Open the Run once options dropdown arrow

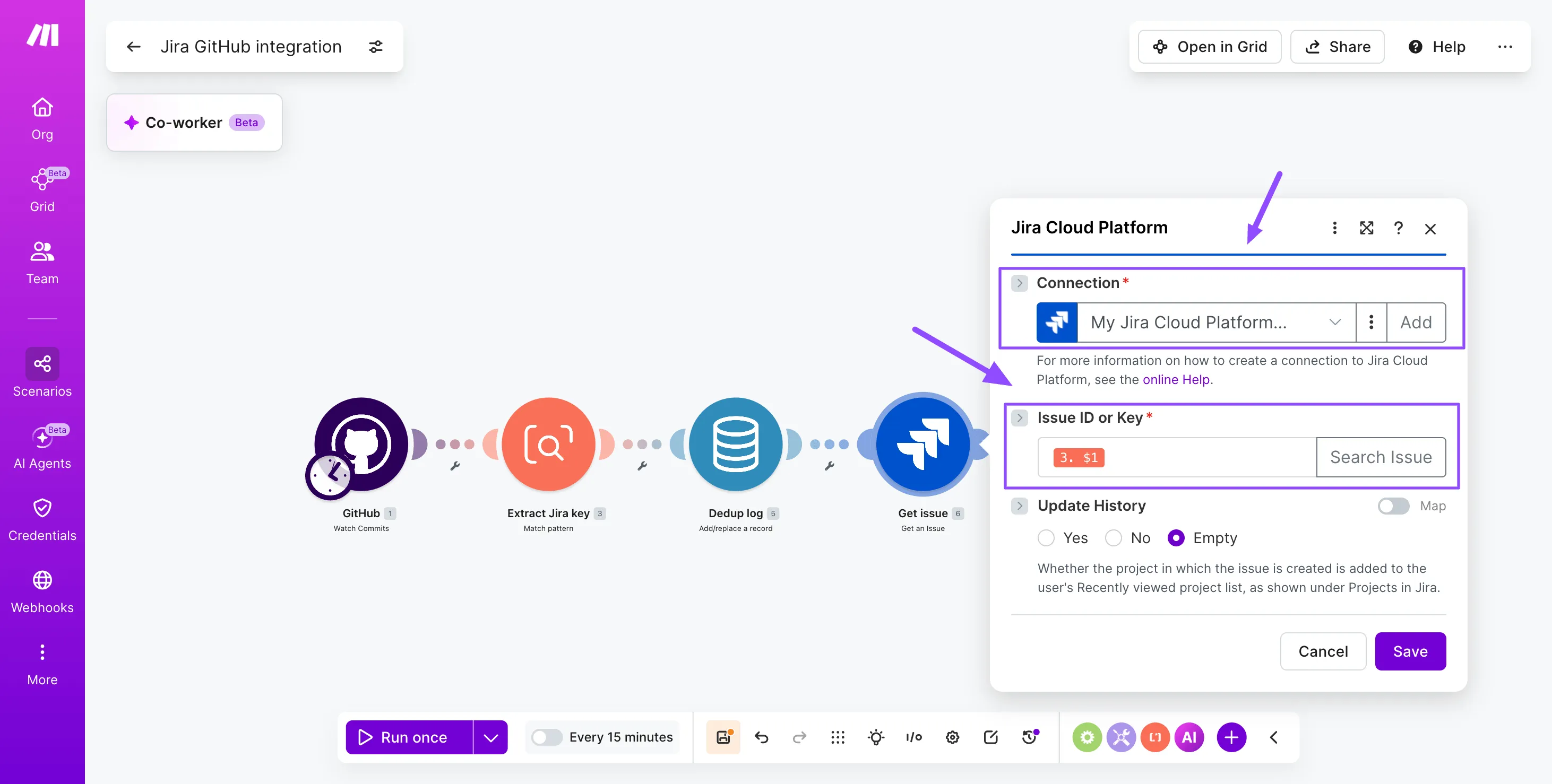pyautogui.click(x=490, y=737)
